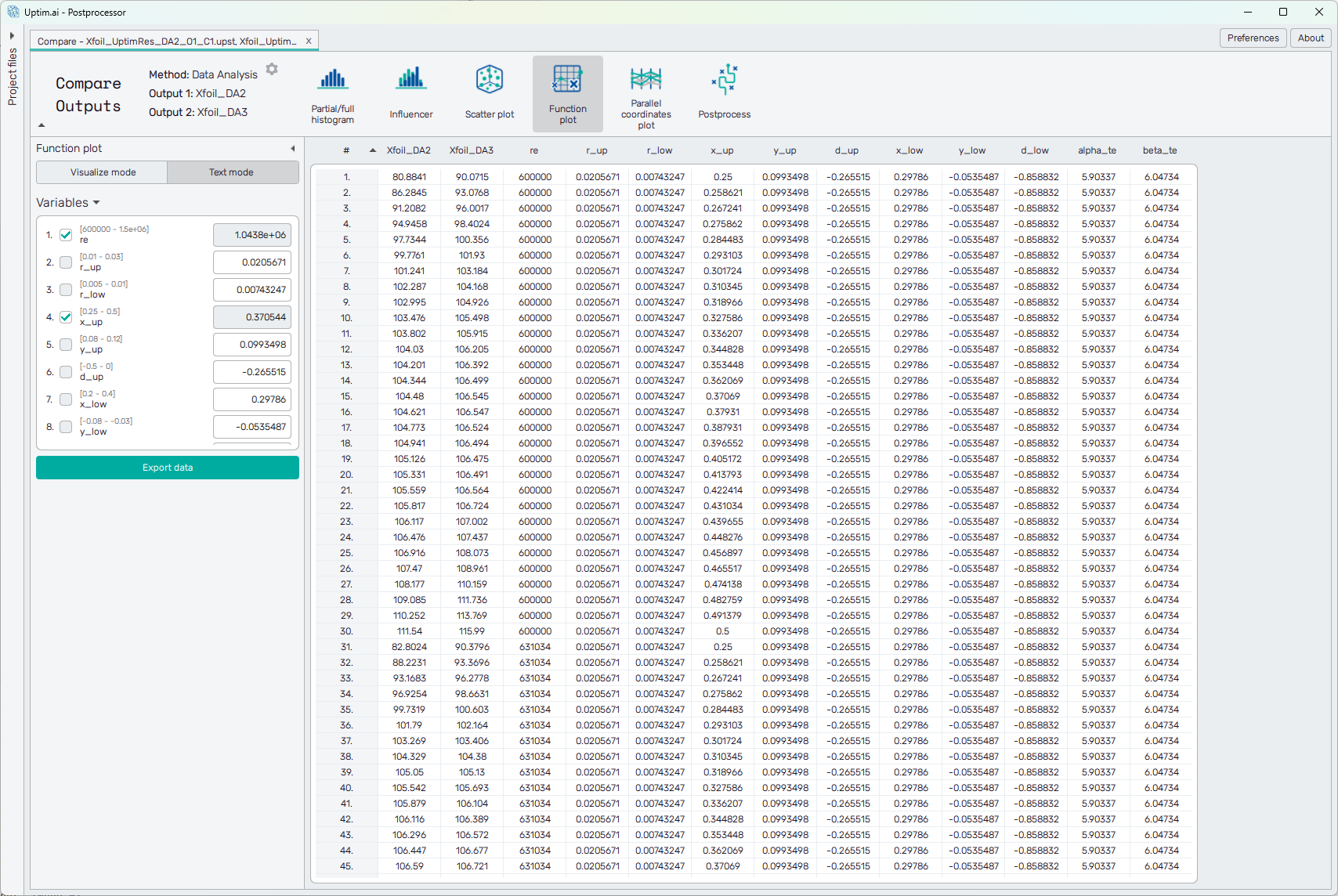This screenshot has height=896, width=1338.
Task: Expand the Variables dropdown
Action: tap(68, 203)
